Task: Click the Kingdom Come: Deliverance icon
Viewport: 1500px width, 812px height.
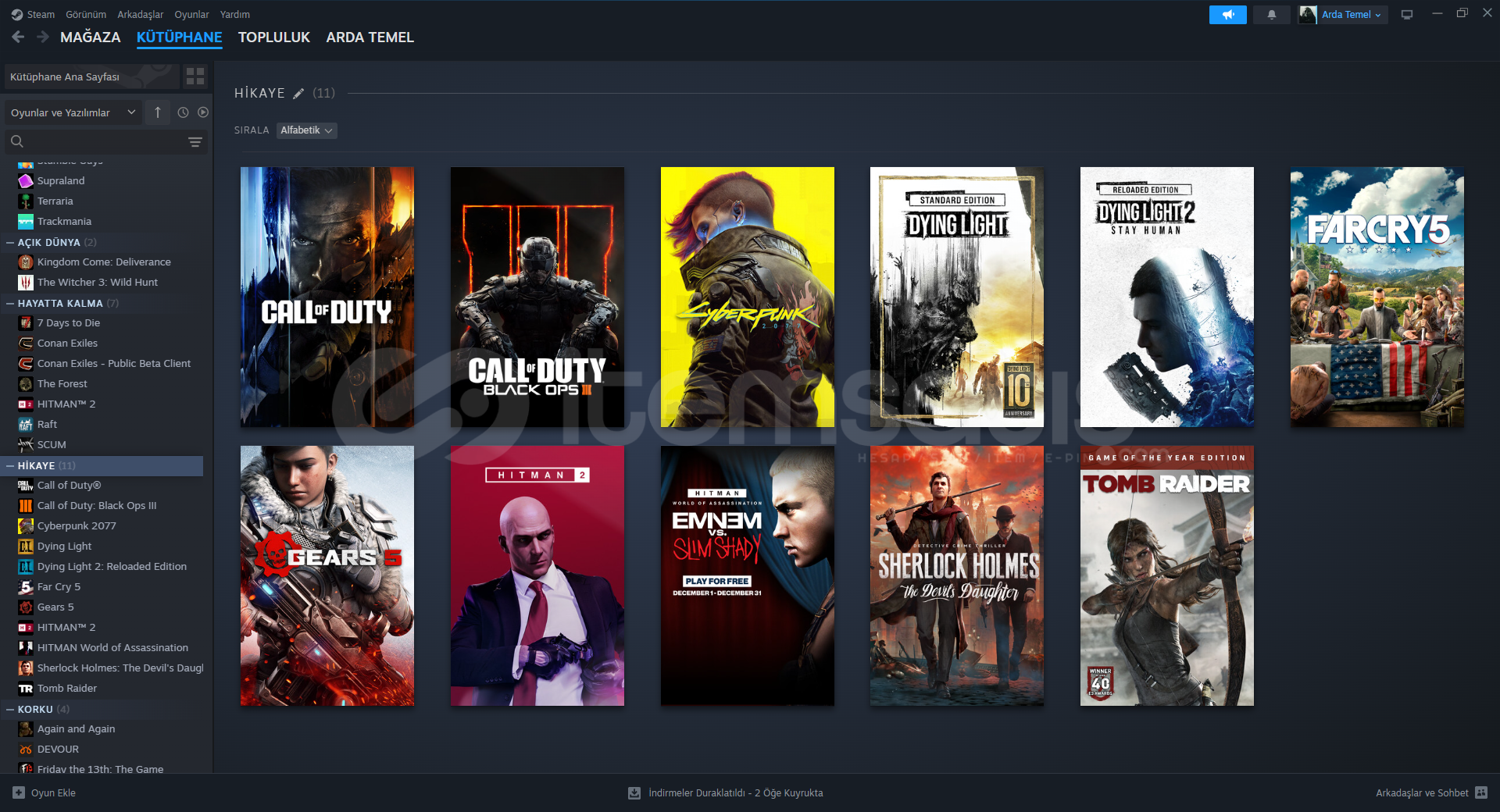Action: coord(26,262)
